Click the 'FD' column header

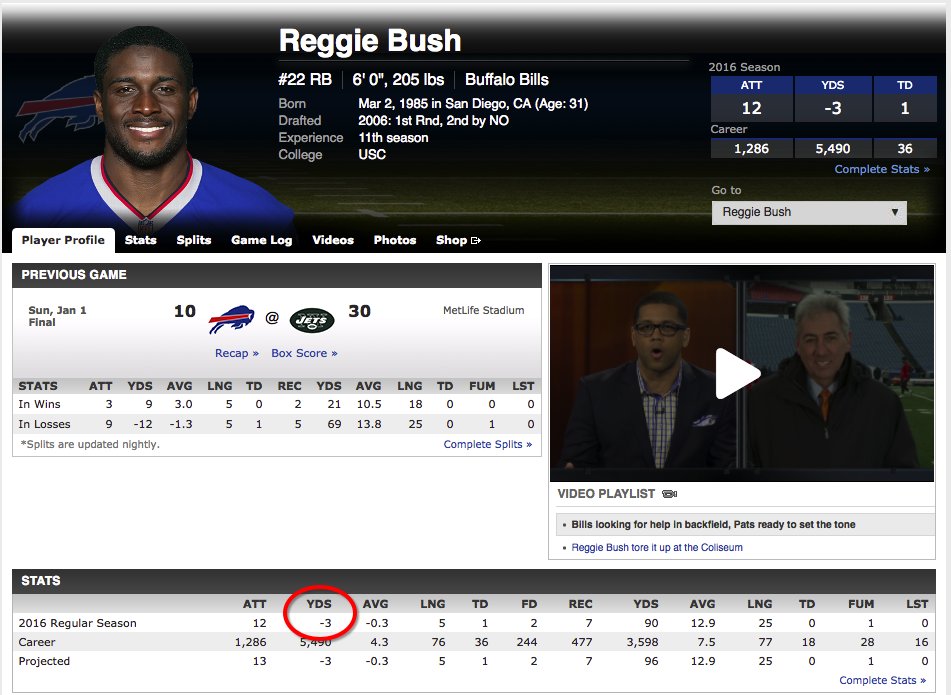point(529,604)
